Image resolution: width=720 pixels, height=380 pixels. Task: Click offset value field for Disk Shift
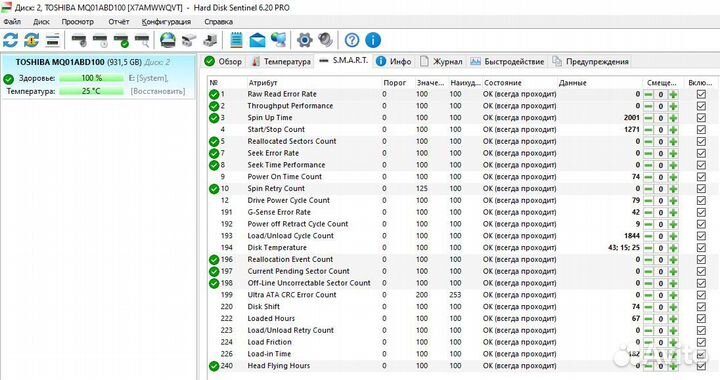[x=660, y=307]
